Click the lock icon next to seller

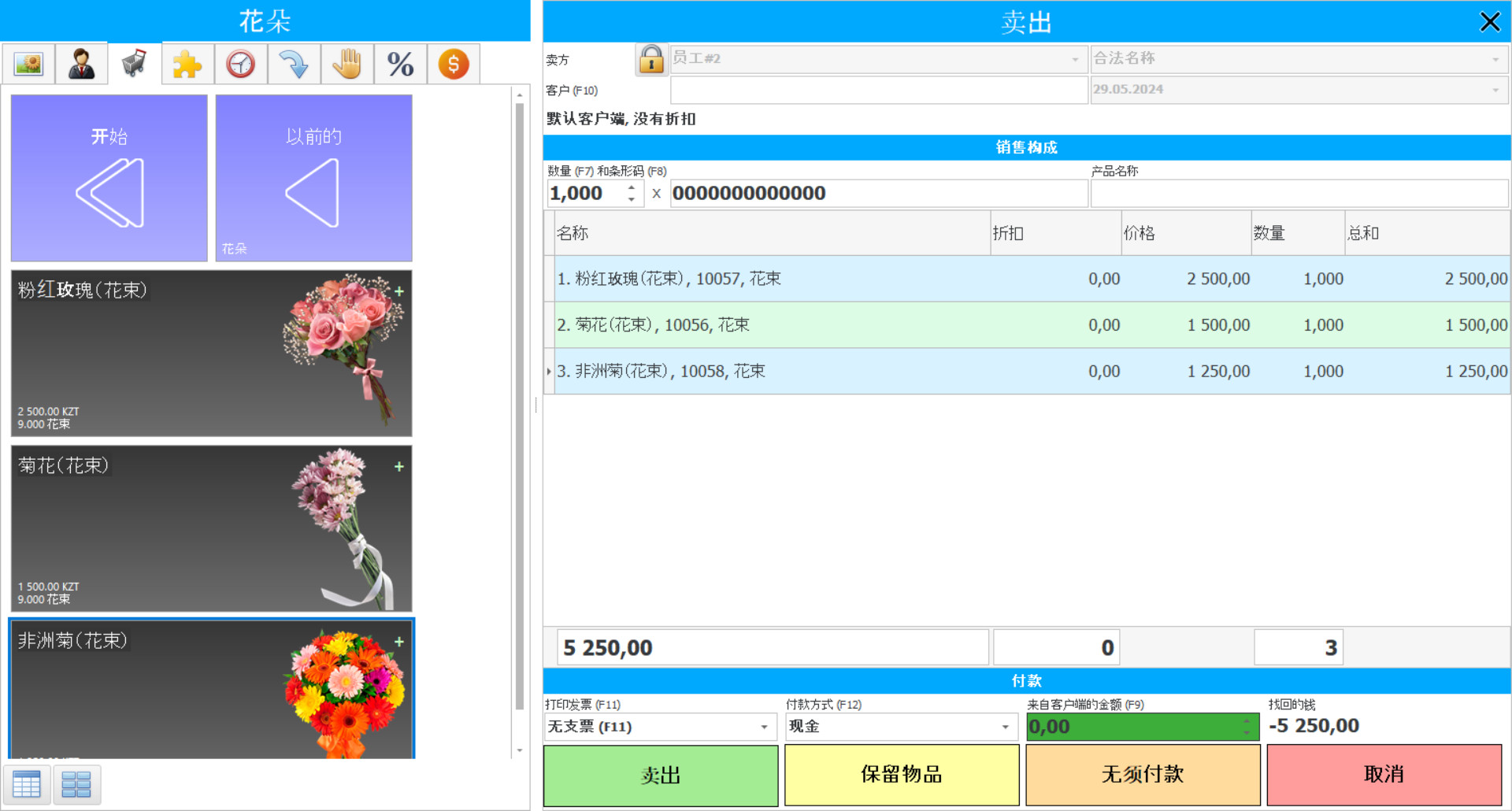[651, 59]
